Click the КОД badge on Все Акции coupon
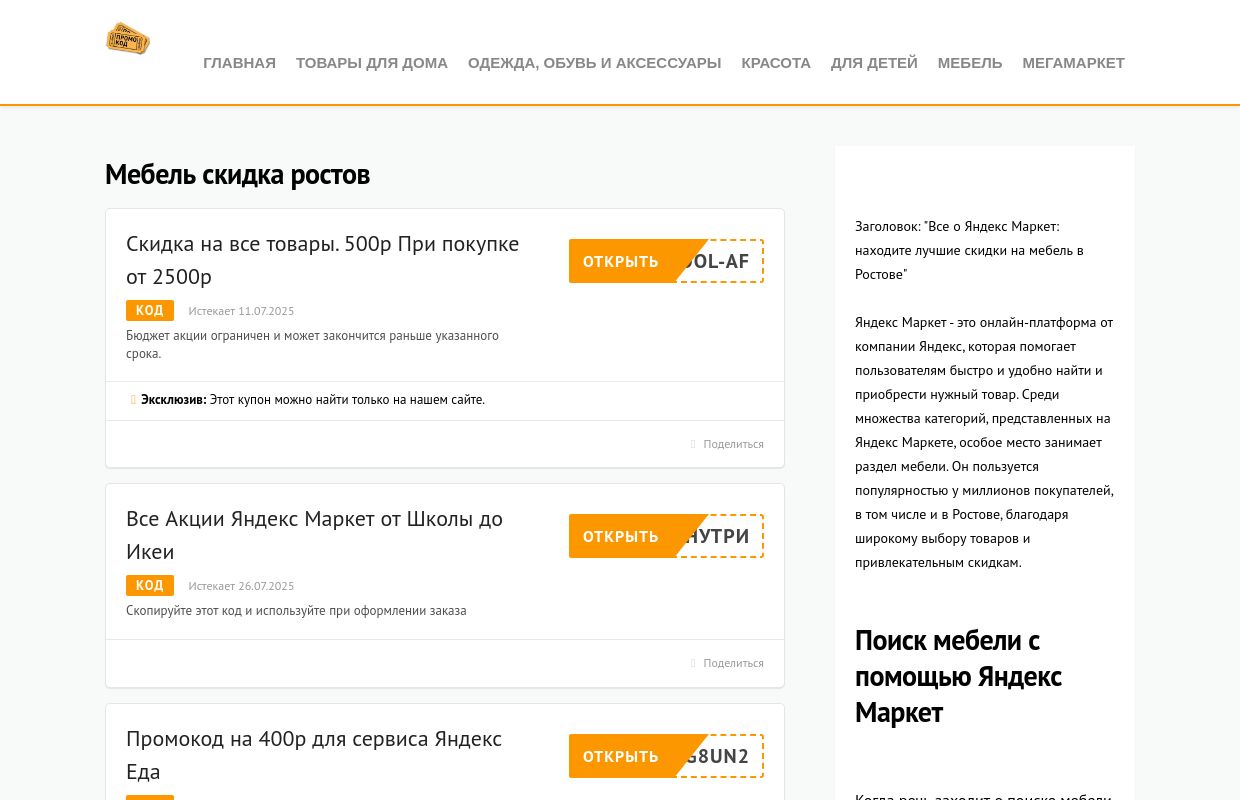 pos(150,585)
